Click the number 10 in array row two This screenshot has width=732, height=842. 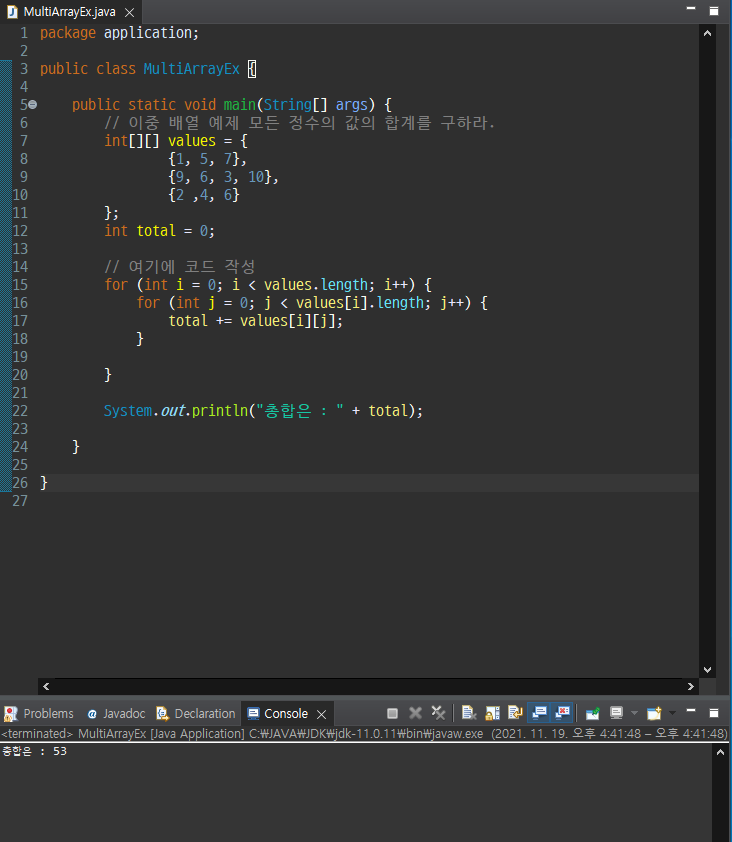click(256, 177)
